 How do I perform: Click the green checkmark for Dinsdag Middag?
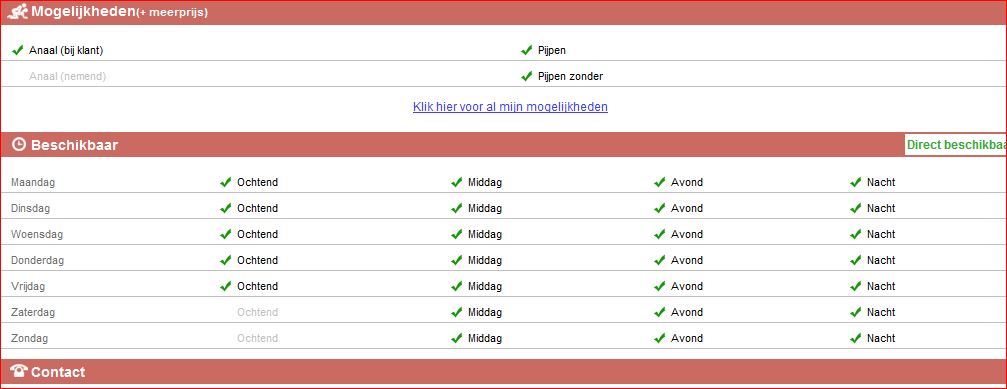point(457,208)
